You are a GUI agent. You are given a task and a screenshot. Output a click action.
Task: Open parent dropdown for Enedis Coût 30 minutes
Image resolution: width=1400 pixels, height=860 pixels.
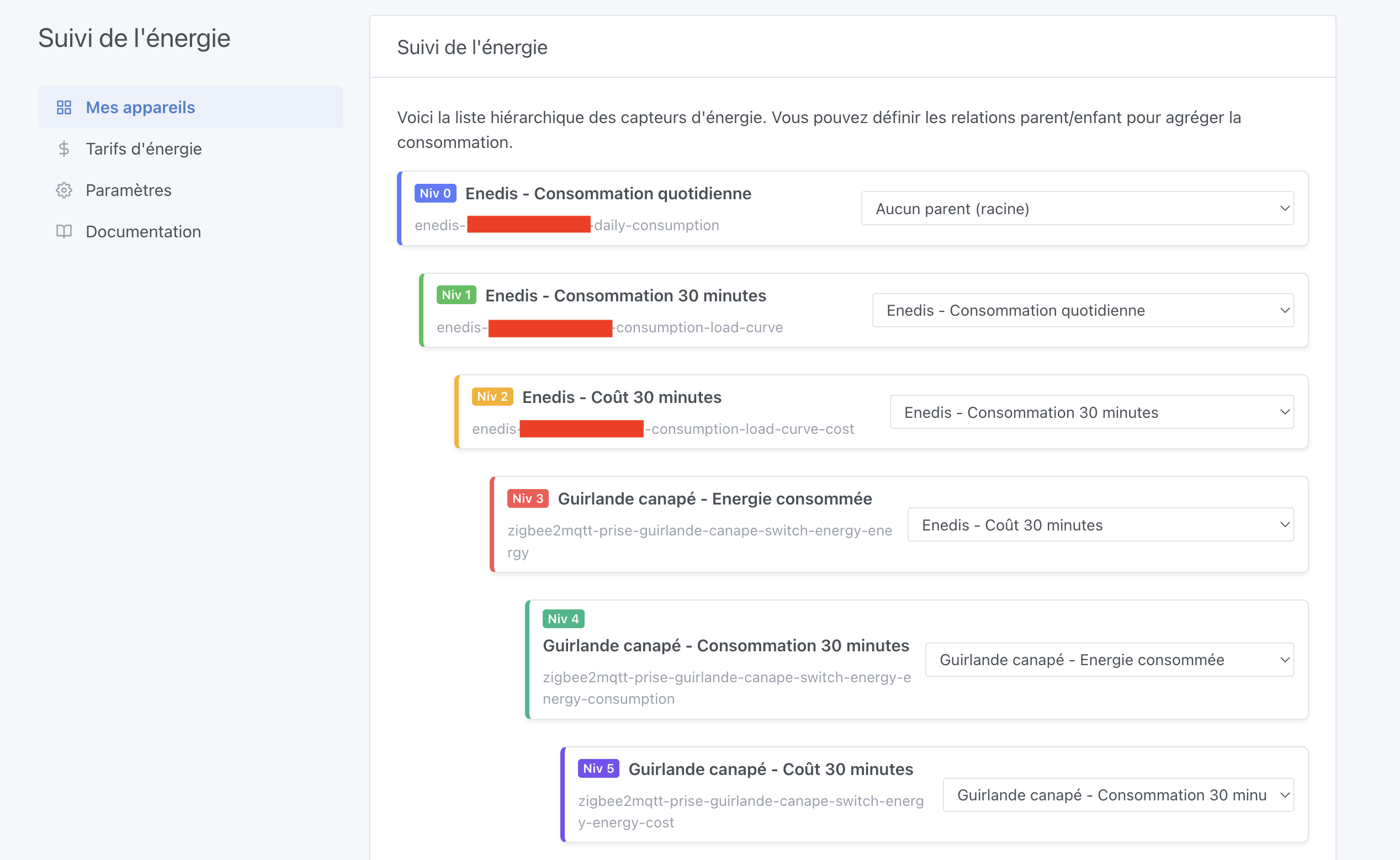[x=1091, y=412]
